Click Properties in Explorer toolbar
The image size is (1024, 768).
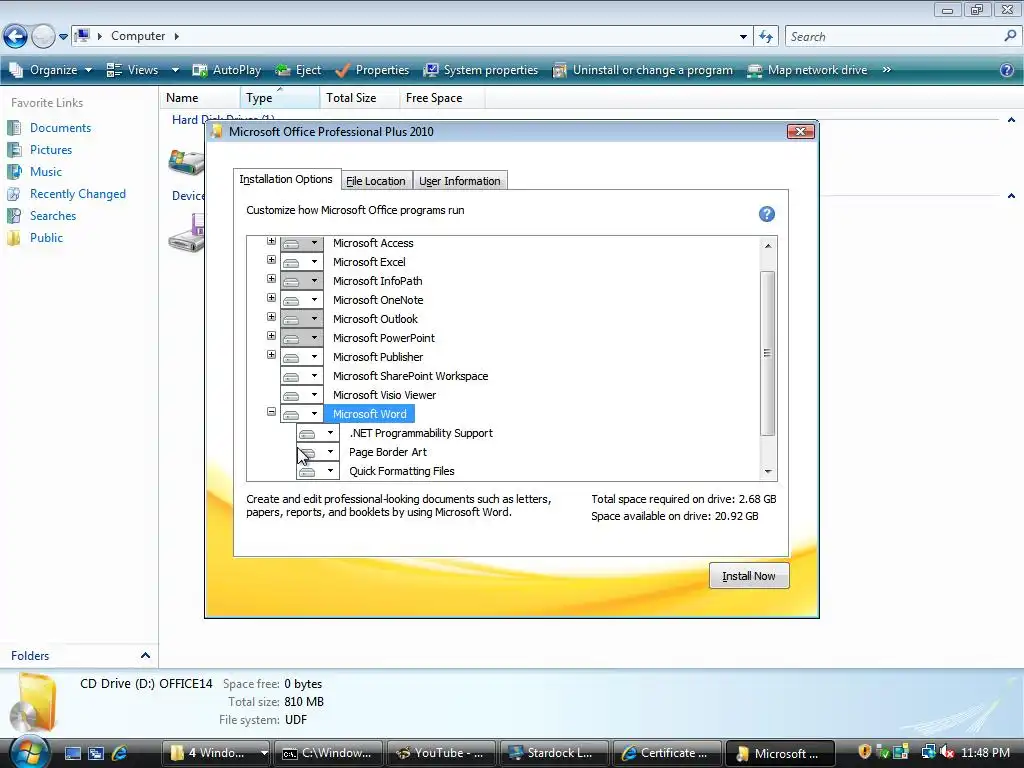372,70
